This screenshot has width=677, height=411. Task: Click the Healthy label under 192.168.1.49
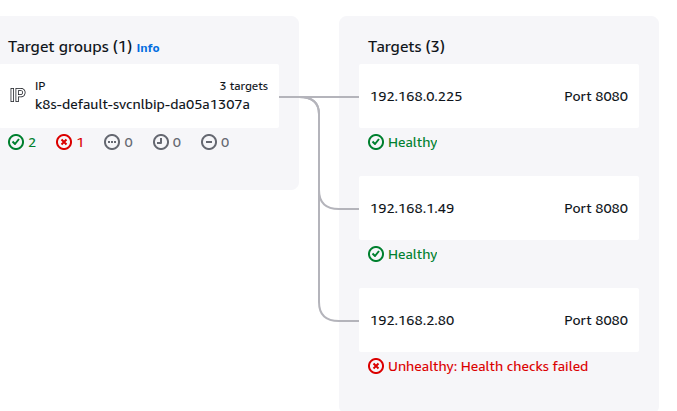pyautogui.click(x=412, y=255)
